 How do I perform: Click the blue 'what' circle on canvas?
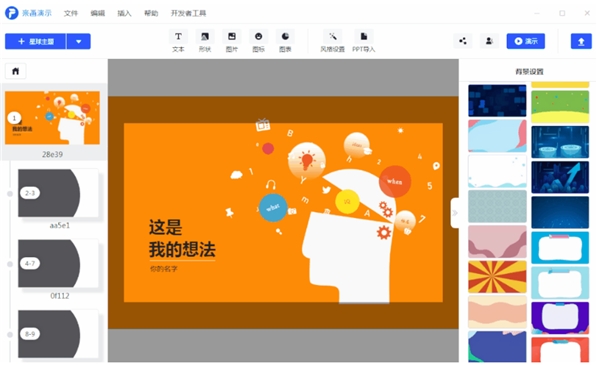click(x=273, y=208)
